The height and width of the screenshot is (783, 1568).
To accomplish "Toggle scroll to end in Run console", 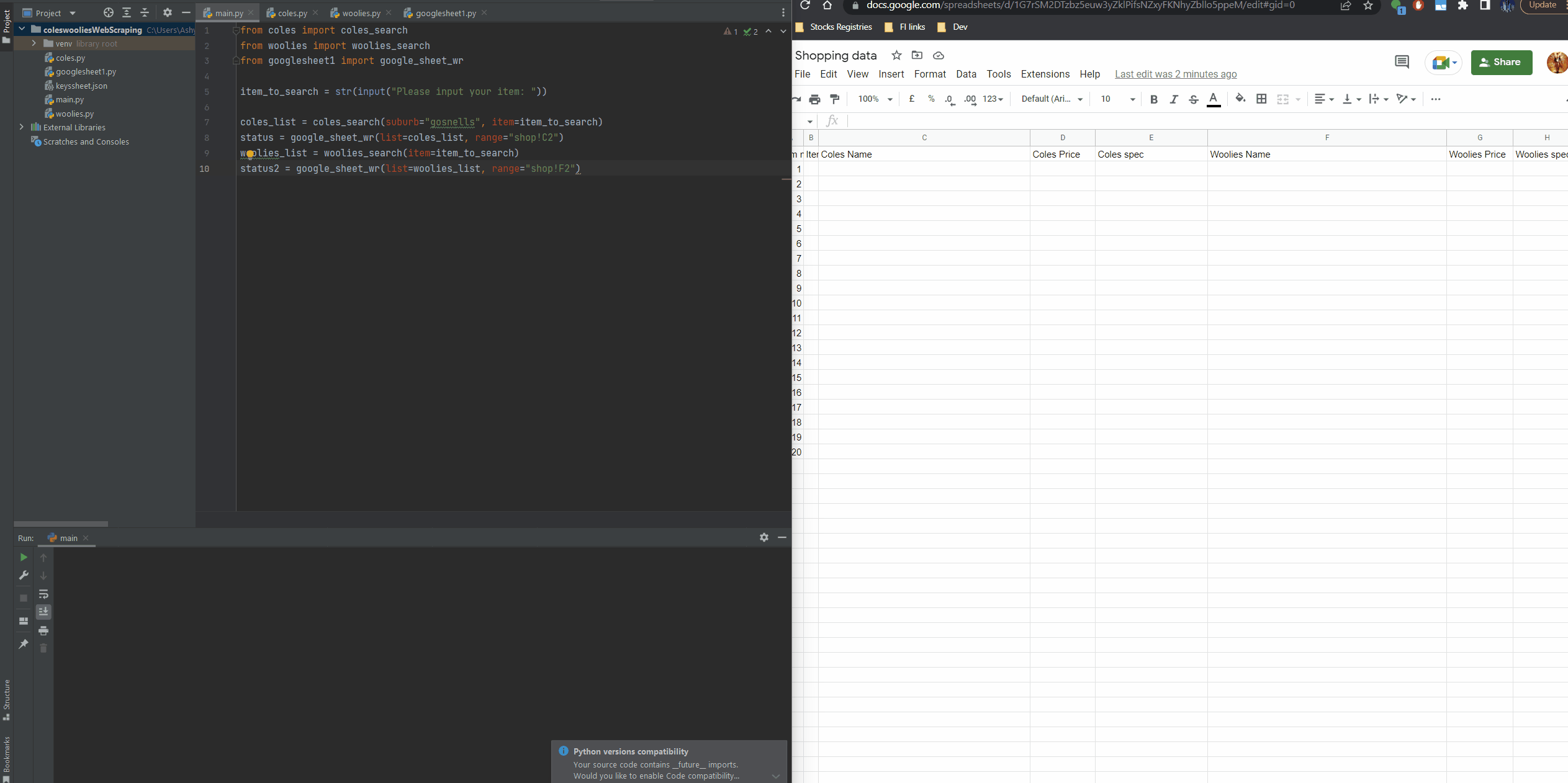I will 43,612.
